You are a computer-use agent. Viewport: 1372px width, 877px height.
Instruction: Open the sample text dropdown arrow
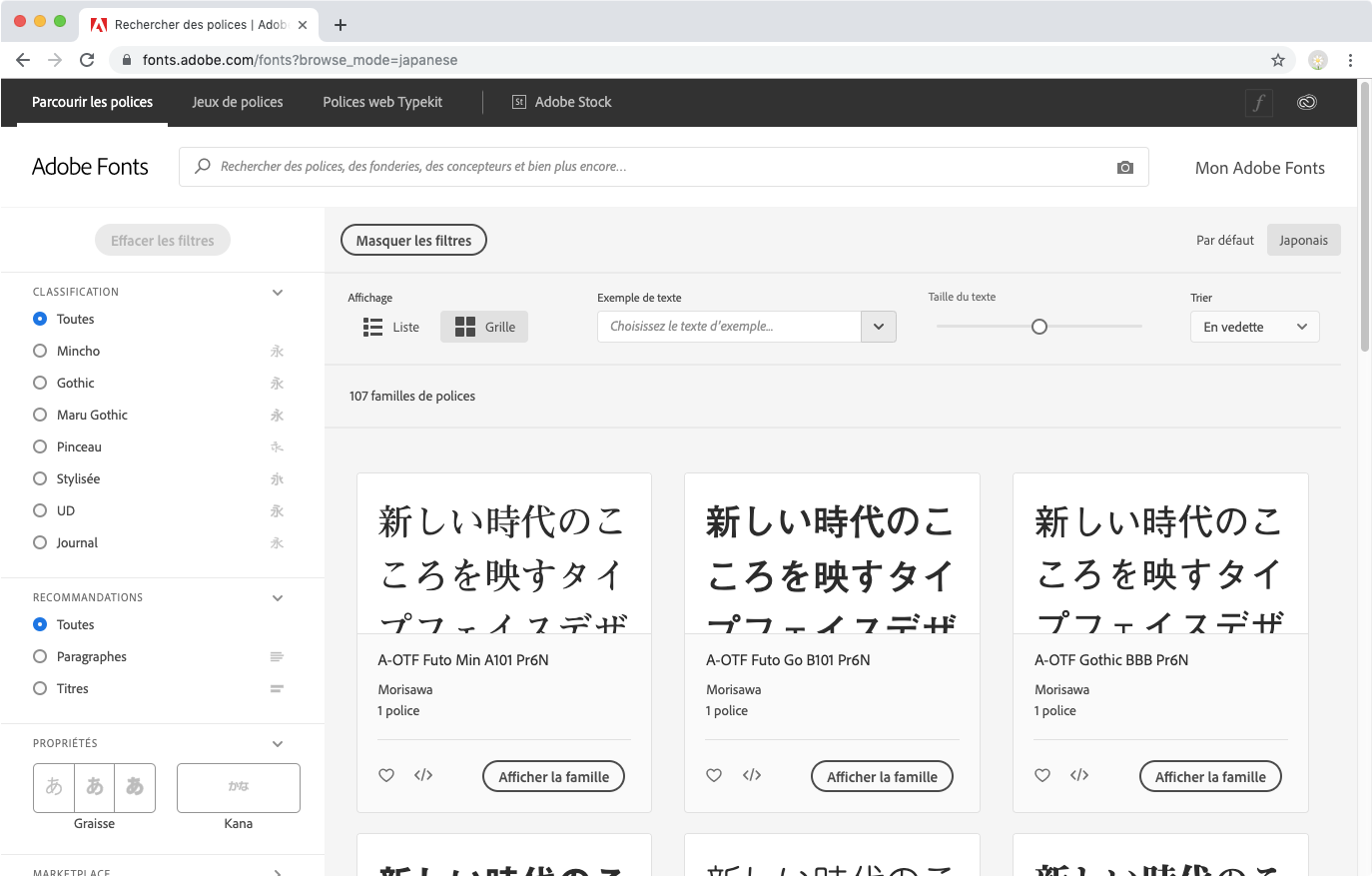pyautogui.click(x=879, y=327)
